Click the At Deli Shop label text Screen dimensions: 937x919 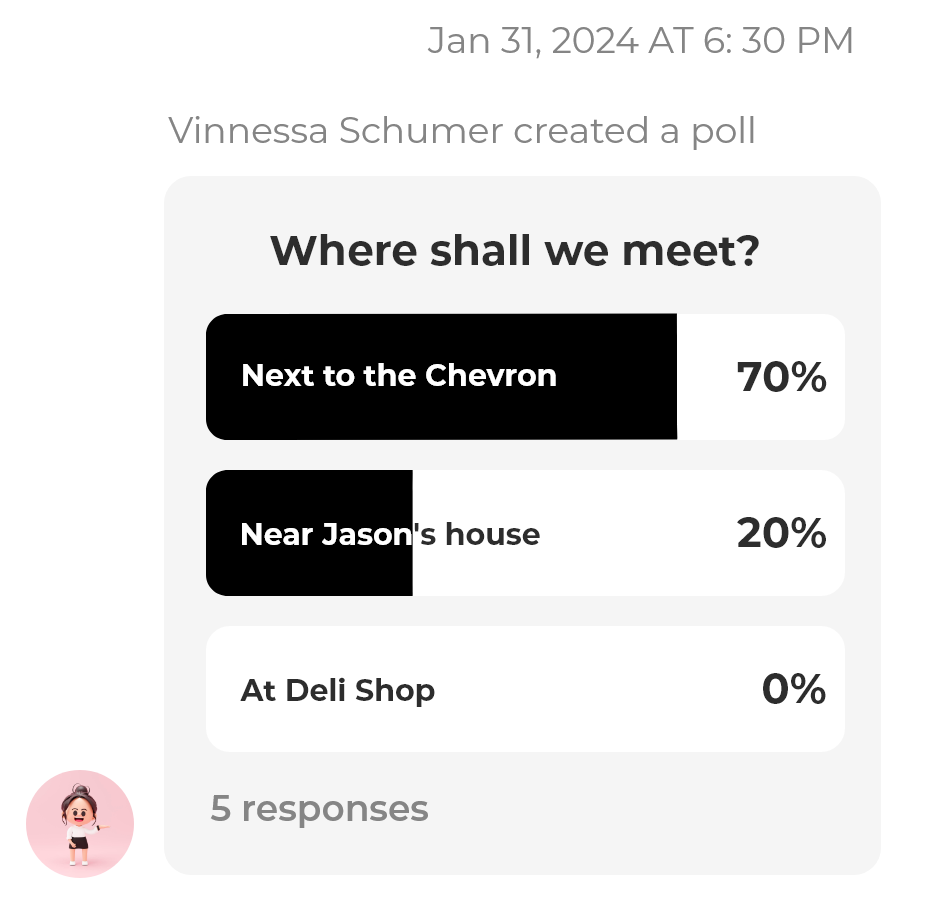coord(338,691)
